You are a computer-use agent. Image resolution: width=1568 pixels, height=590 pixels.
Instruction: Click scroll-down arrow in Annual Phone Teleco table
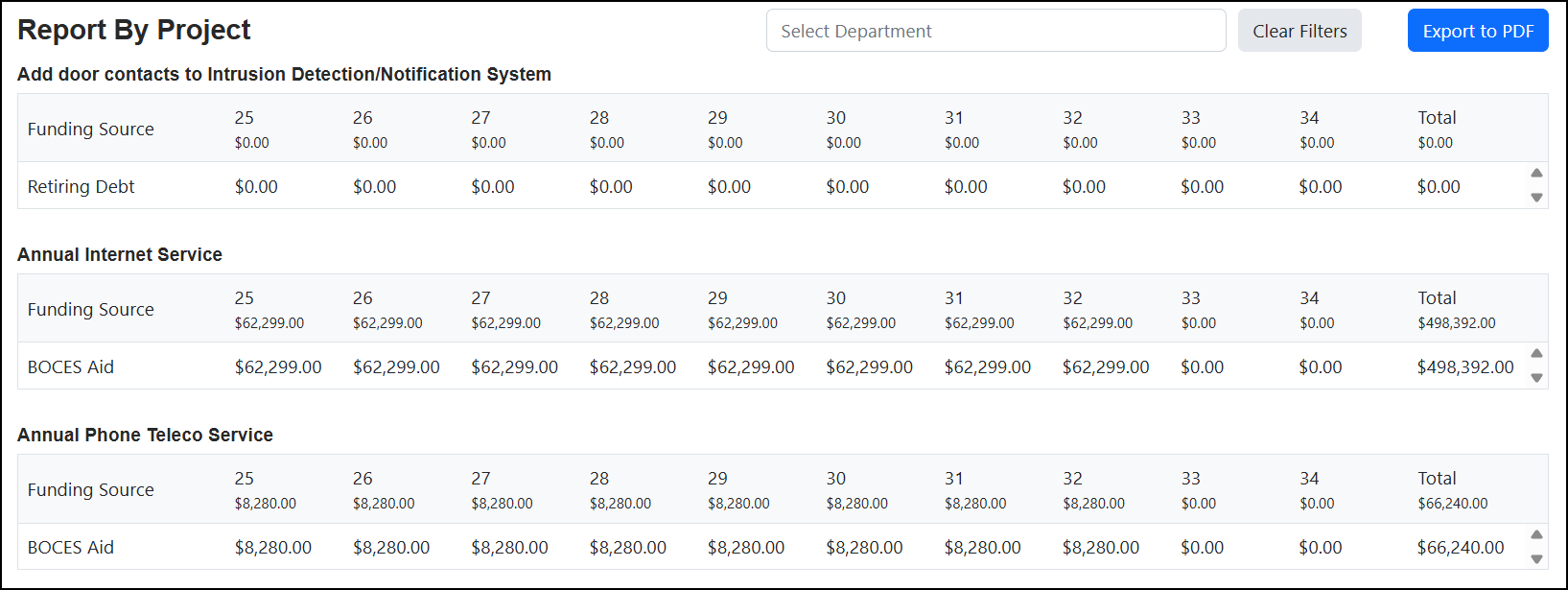pyautogui.click(x=1536, y=559)
